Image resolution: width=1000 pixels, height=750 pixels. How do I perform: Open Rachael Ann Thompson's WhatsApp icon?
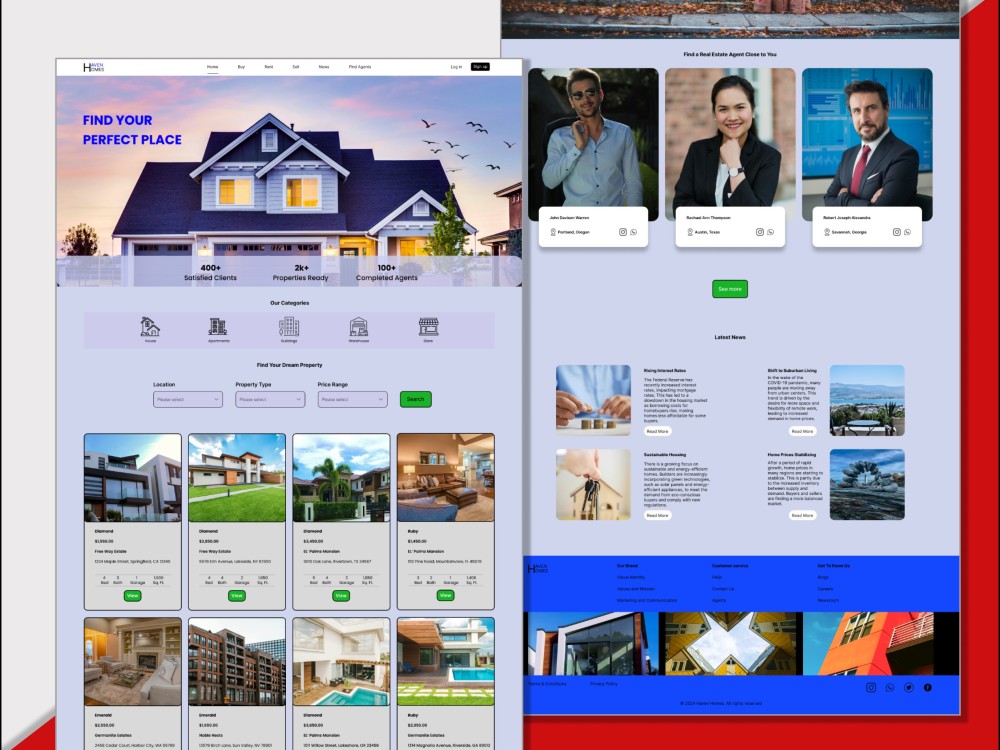(770, 232)
